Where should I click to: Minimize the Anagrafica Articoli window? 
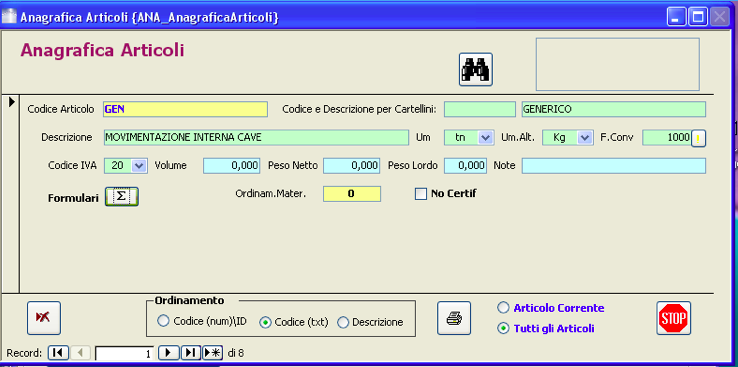676,18
